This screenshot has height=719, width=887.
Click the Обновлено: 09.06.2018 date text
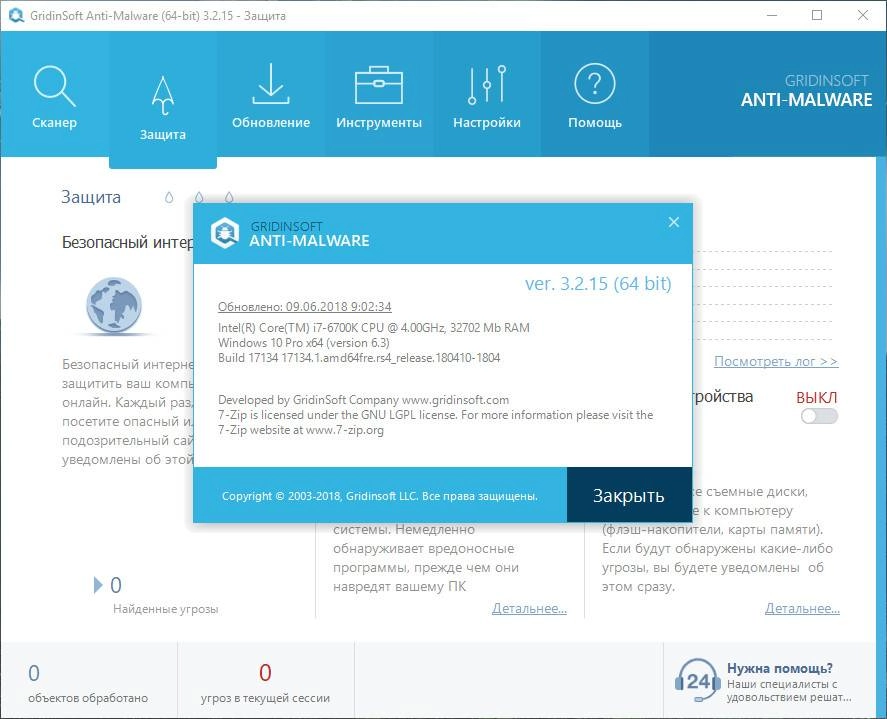coord(304,307)
